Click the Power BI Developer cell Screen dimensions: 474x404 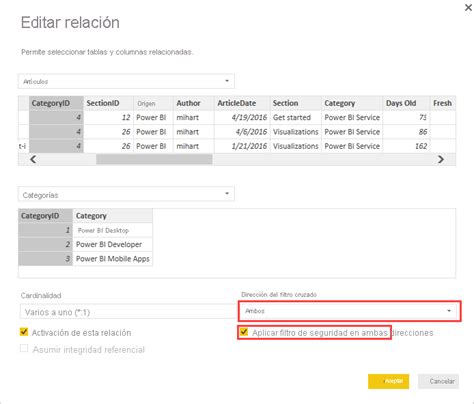click(x=113, y=244)
